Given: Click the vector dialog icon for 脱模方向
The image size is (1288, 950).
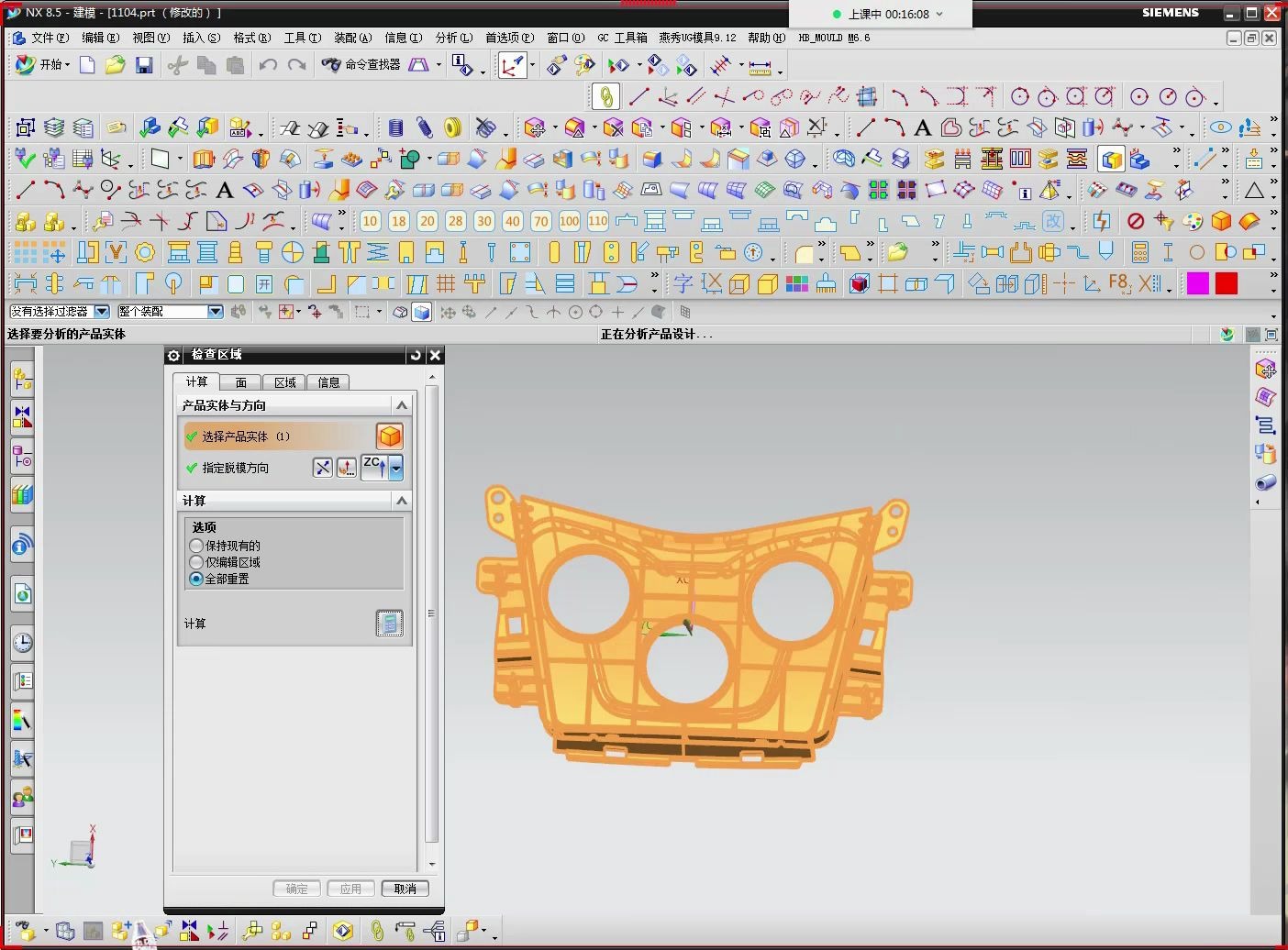Looking at the screenshot, I should (347, 469).
